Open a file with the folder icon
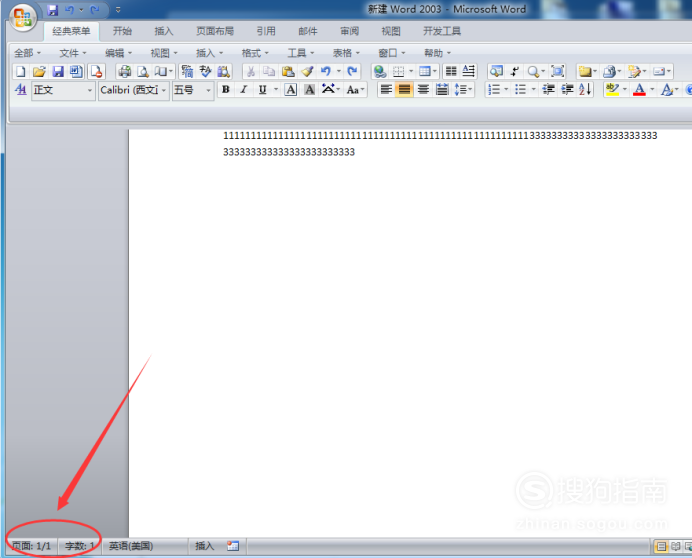 (39, 71)
